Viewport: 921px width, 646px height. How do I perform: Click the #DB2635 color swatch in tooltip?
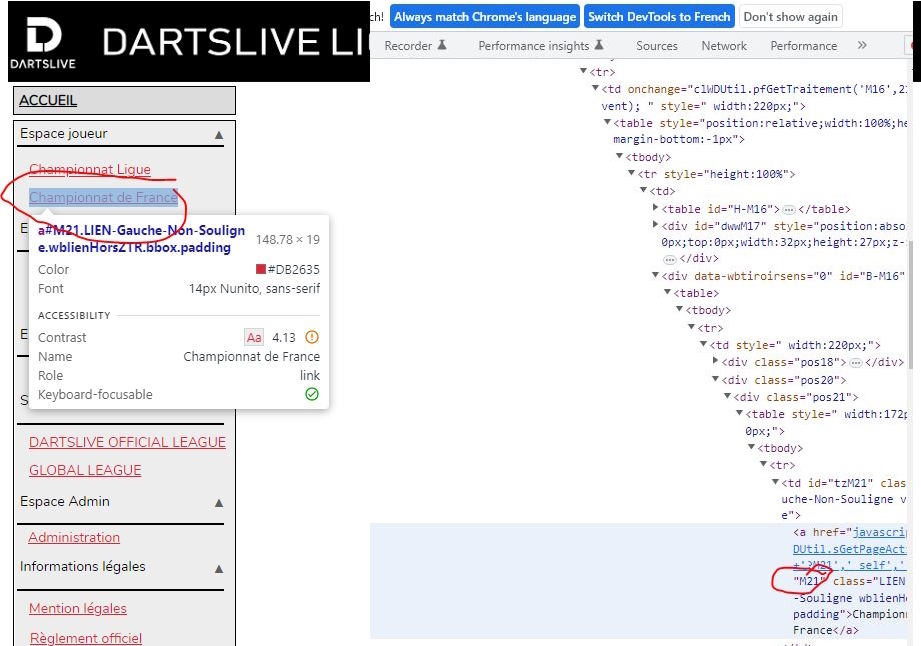(261, 269)
